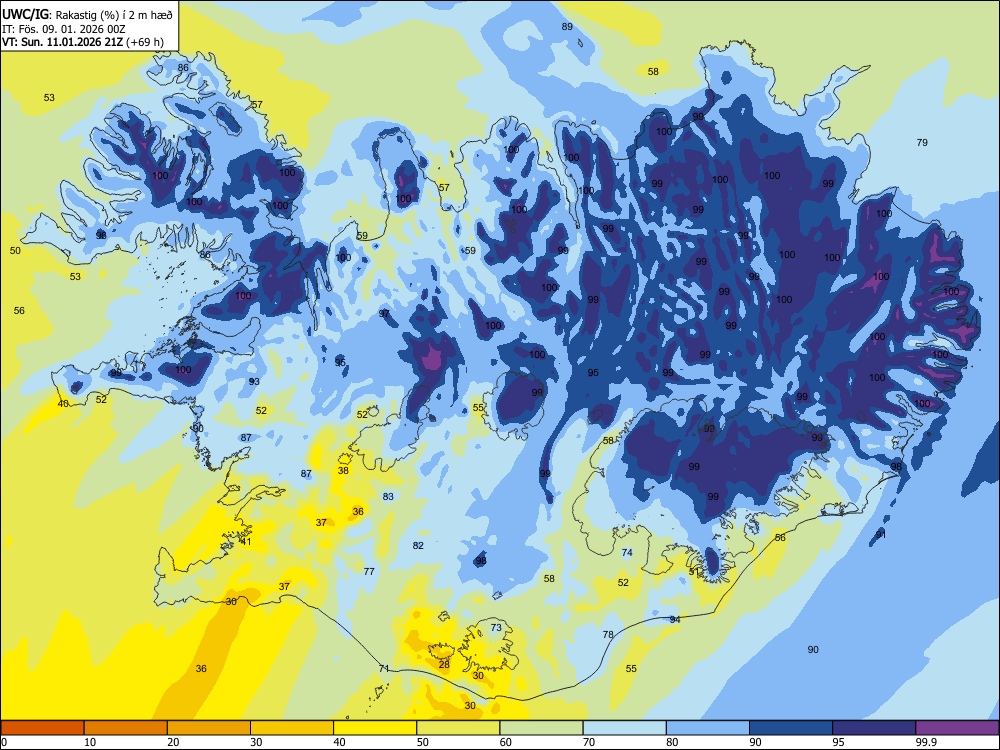The height and width of the screenshot is (750, 1000).
Task: Click the light blue 70–80 legend swatch
Action: [625, 728]
